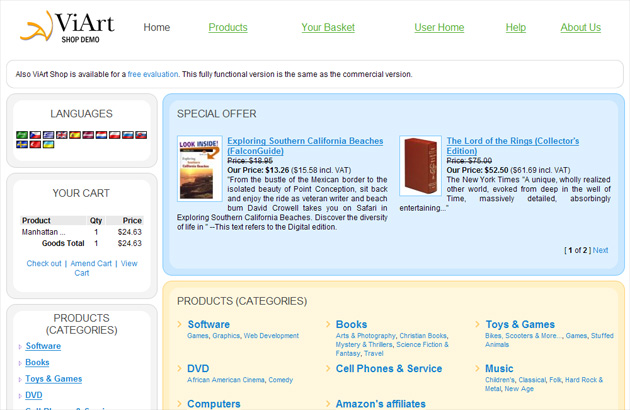Image resolution: width=630 pixels, height=410 pixels.
Task: Open the Southern California Beaches book thumbnail
Action: click(200, 168)
